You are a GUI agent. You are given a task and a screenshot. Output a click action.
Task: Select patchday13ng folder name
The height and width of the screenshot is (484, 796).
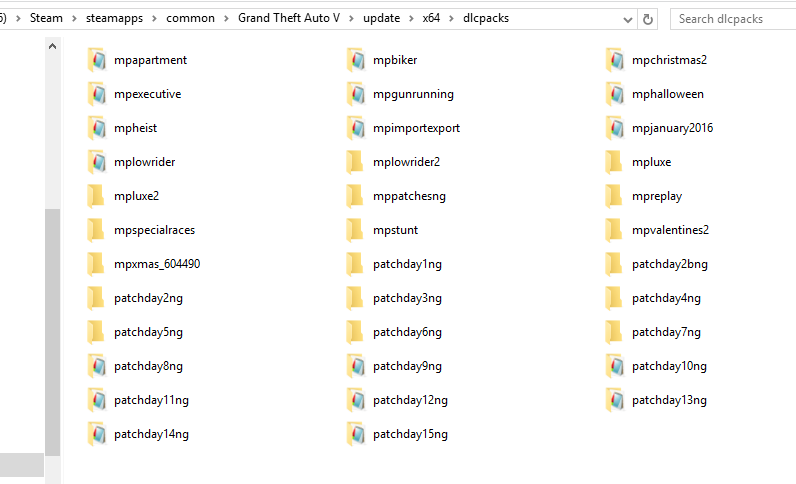click(669, 401)
